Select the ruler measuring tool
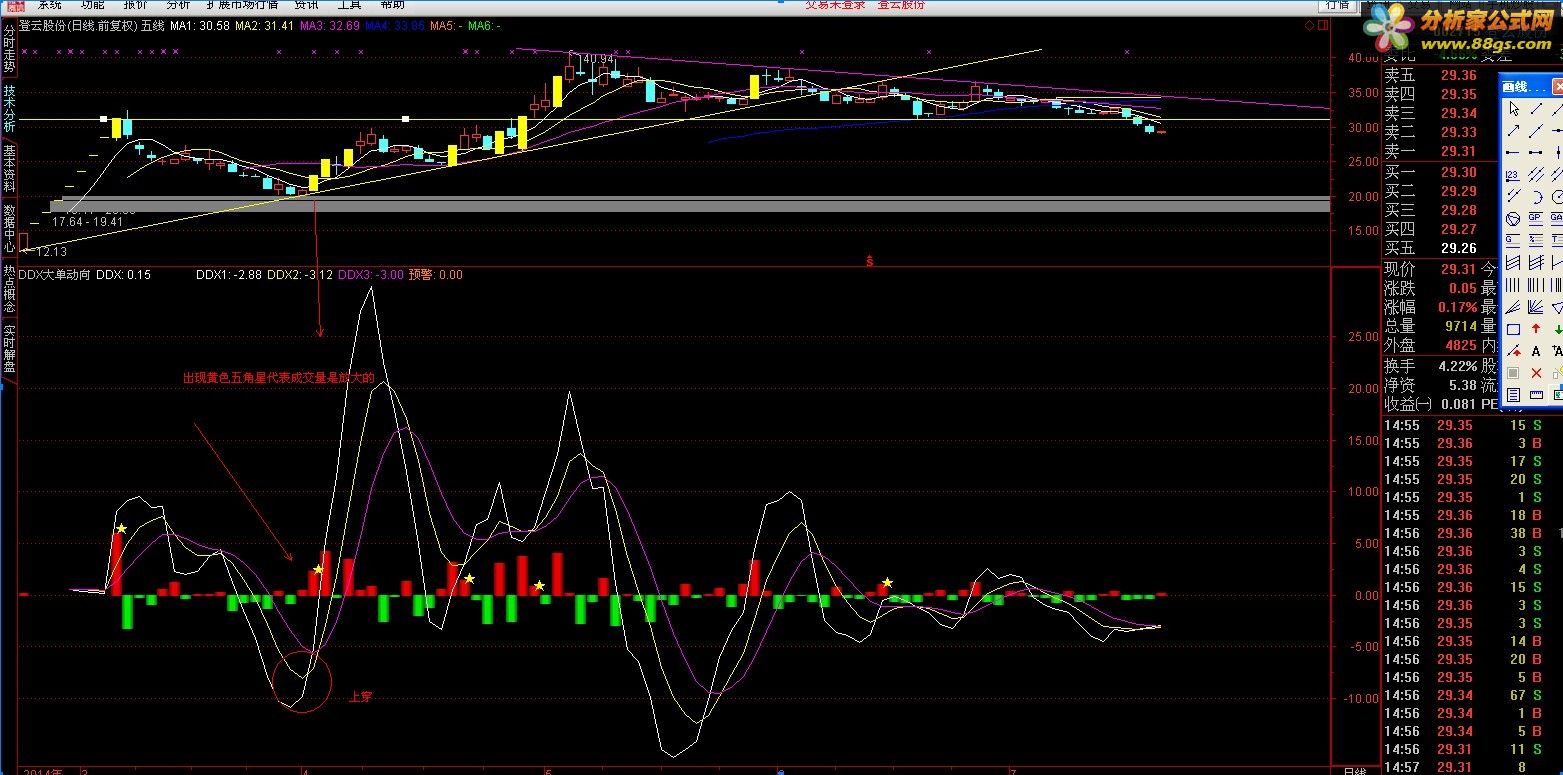 1536,395
